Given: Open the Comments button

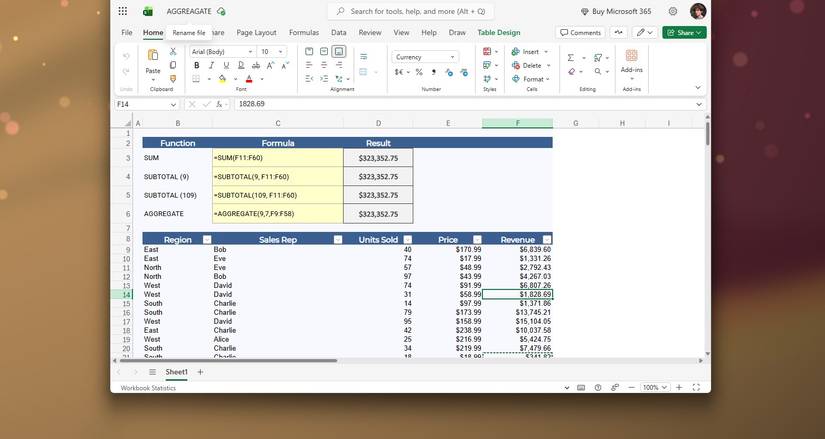Looking at the screenshot, I should tap(580, 33).
